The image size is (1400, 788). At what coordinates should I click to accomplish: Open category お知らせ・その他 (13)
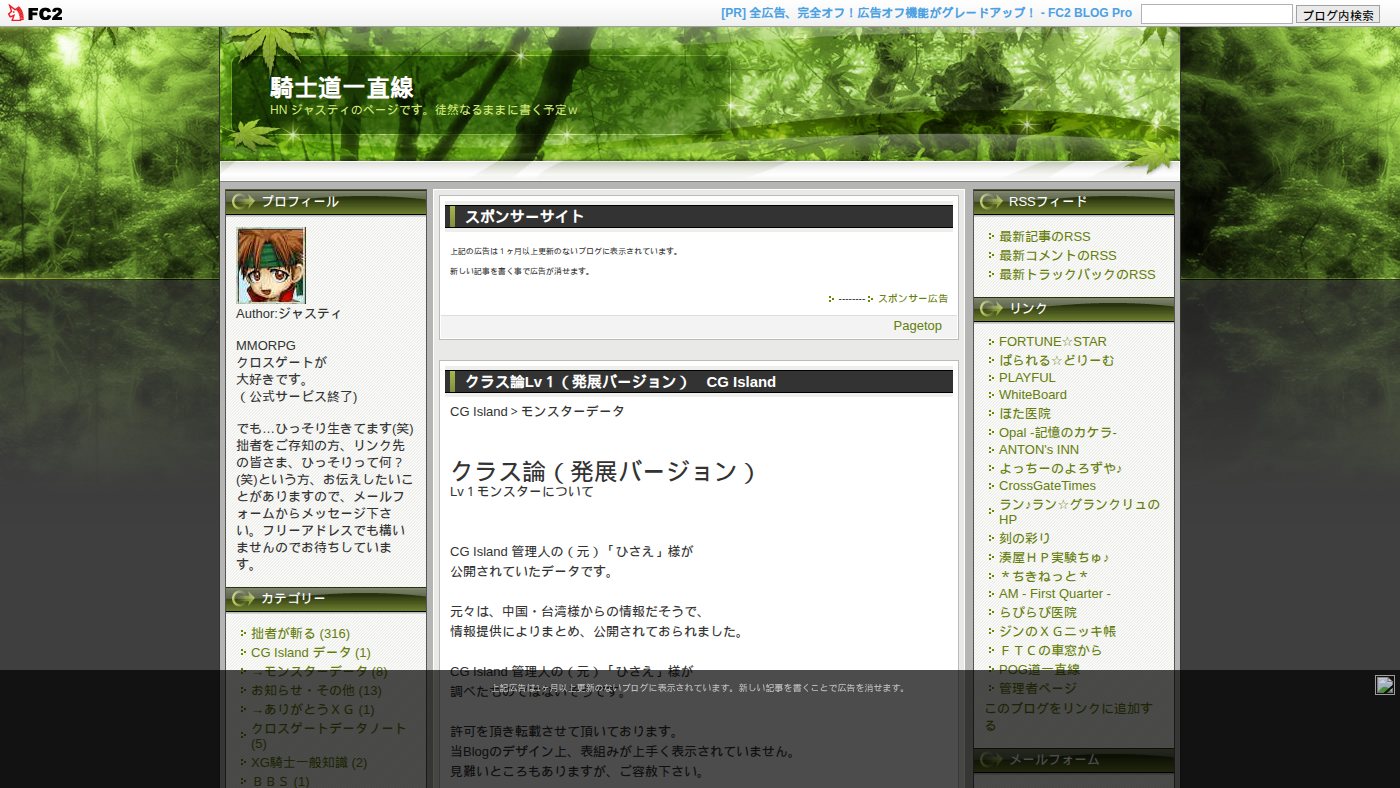coord(316,691)
